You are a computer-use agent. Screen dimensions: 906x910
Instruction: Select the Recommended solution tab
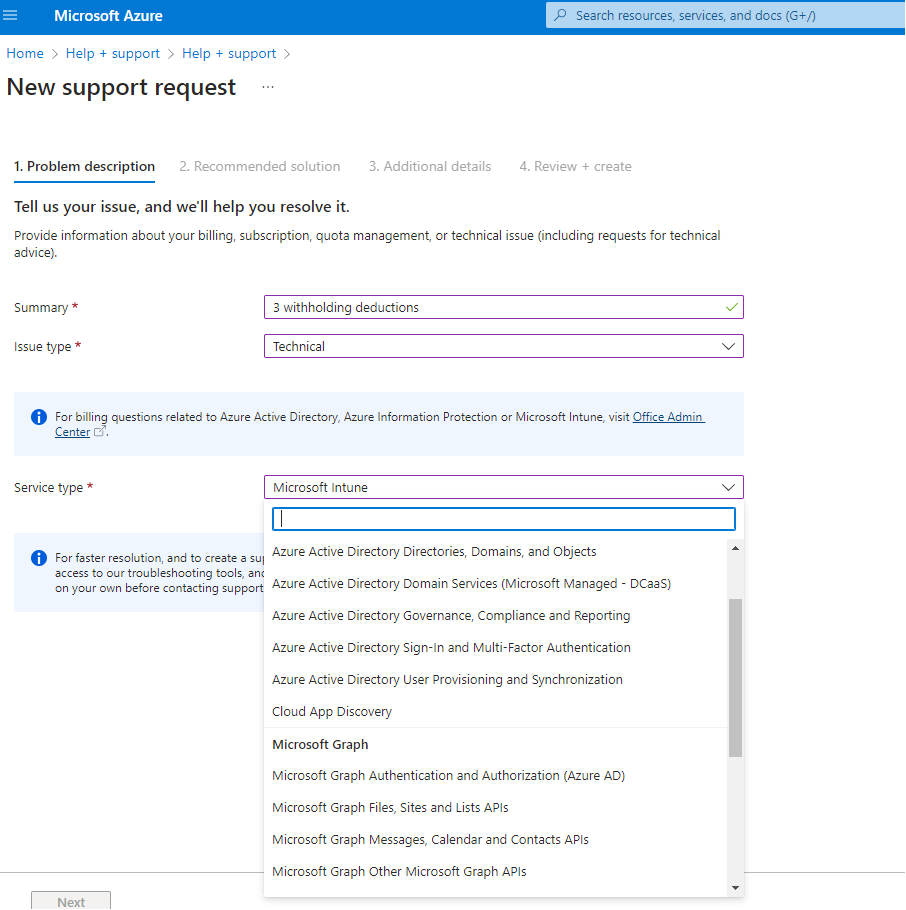click(x=259, y=167)
